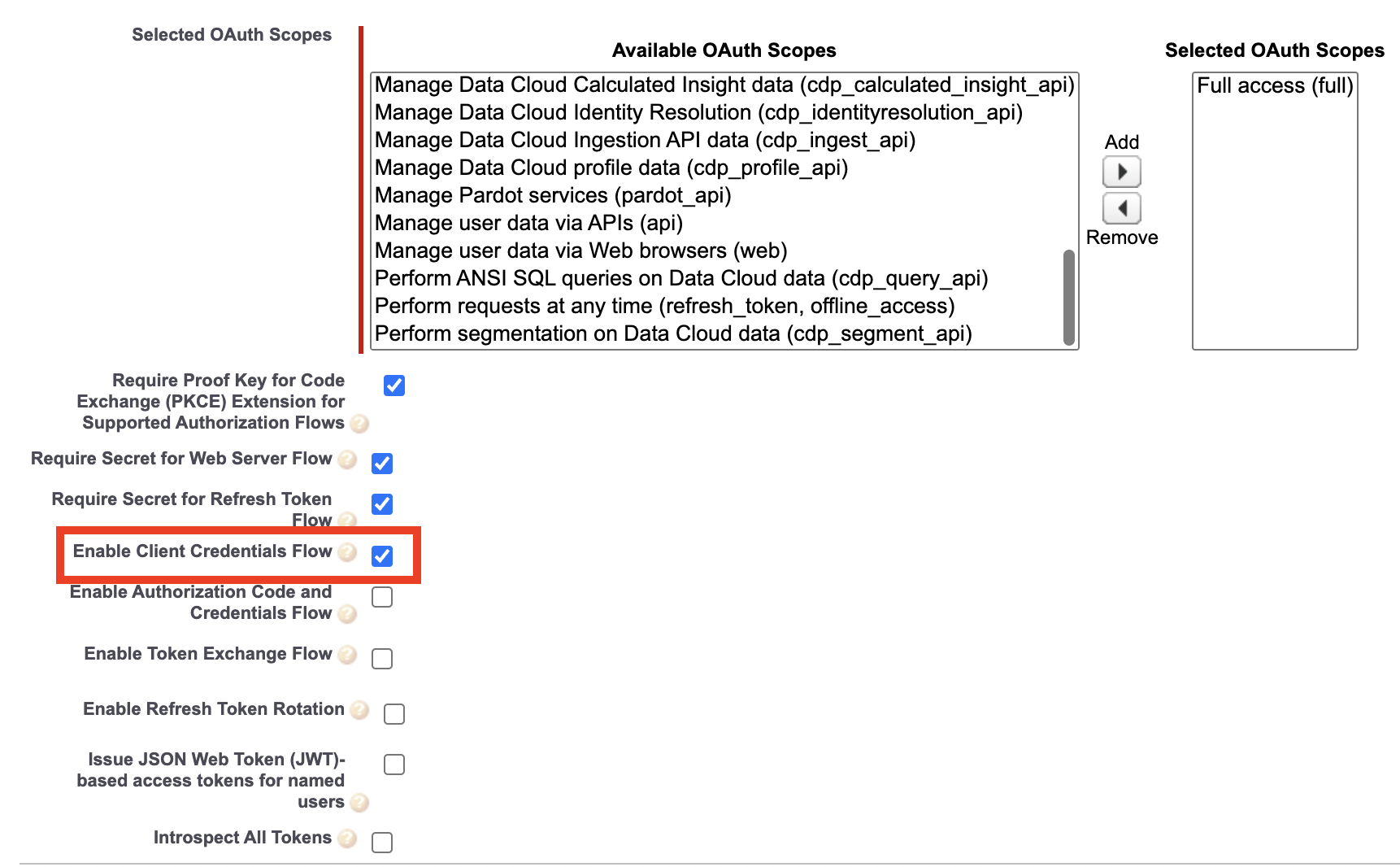Open help icon for Token Exchange Flow
The height and width of the screenshot is (867, 1400).
(x=347, y=655)
